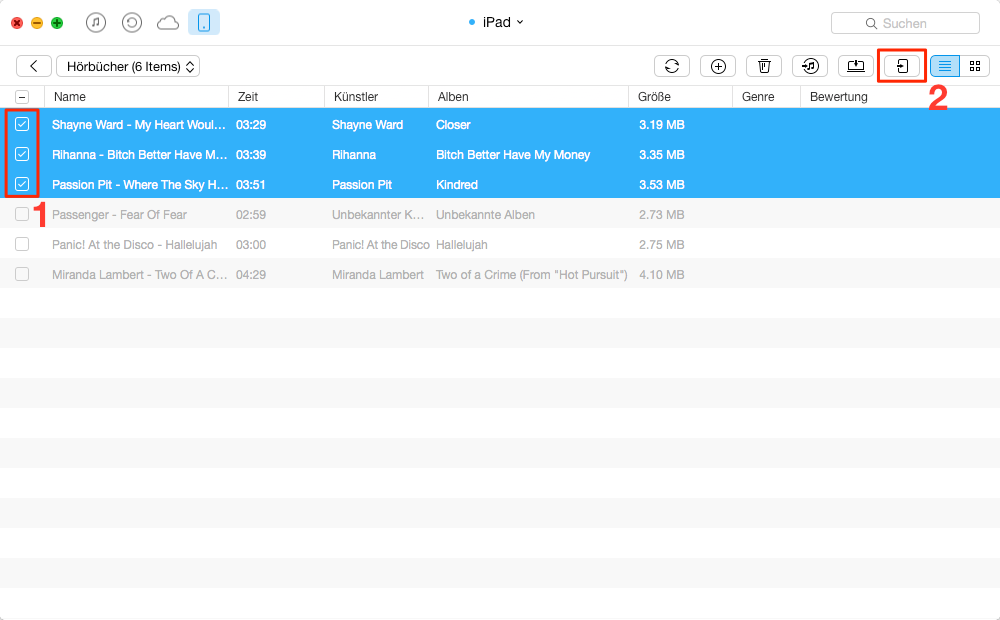Click the artist 'Passion Pit' cell

tap(362, 185)
